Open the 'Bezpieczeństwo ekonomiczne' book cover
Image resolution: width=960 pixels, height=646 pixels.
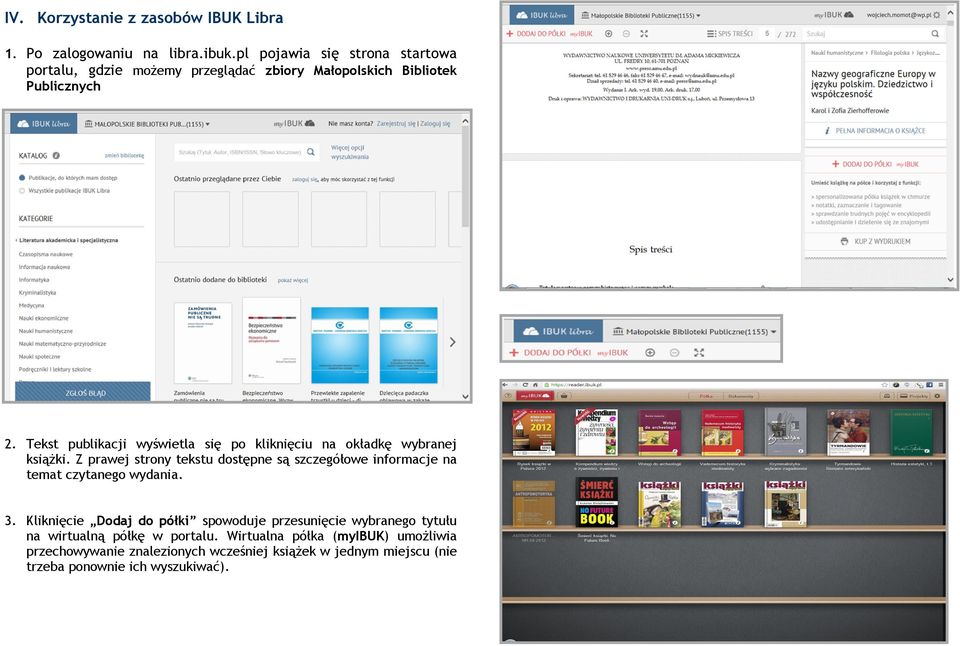(x=271, y=341)
